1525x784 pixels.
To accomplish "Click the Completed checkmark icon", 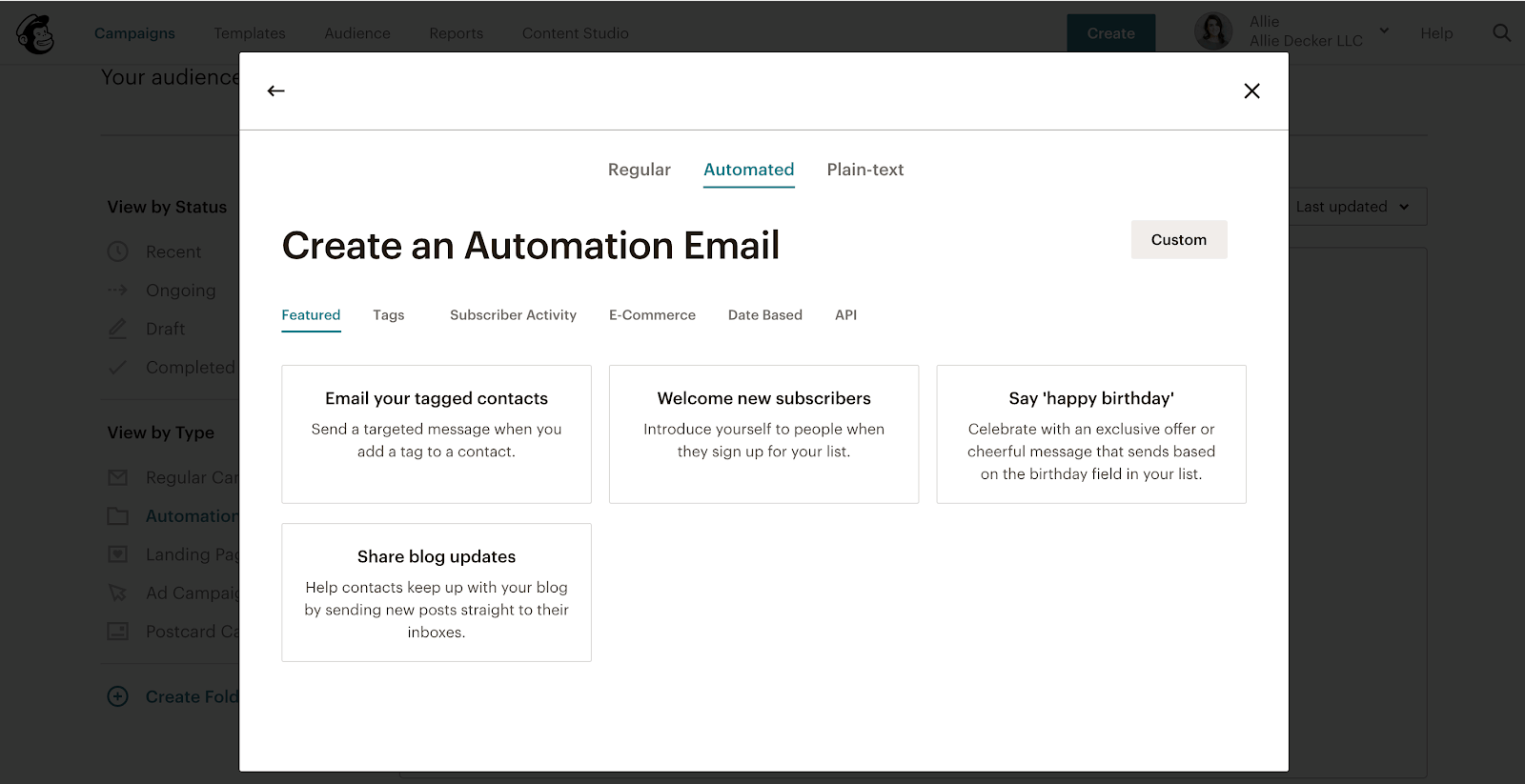I will (117, 368).
